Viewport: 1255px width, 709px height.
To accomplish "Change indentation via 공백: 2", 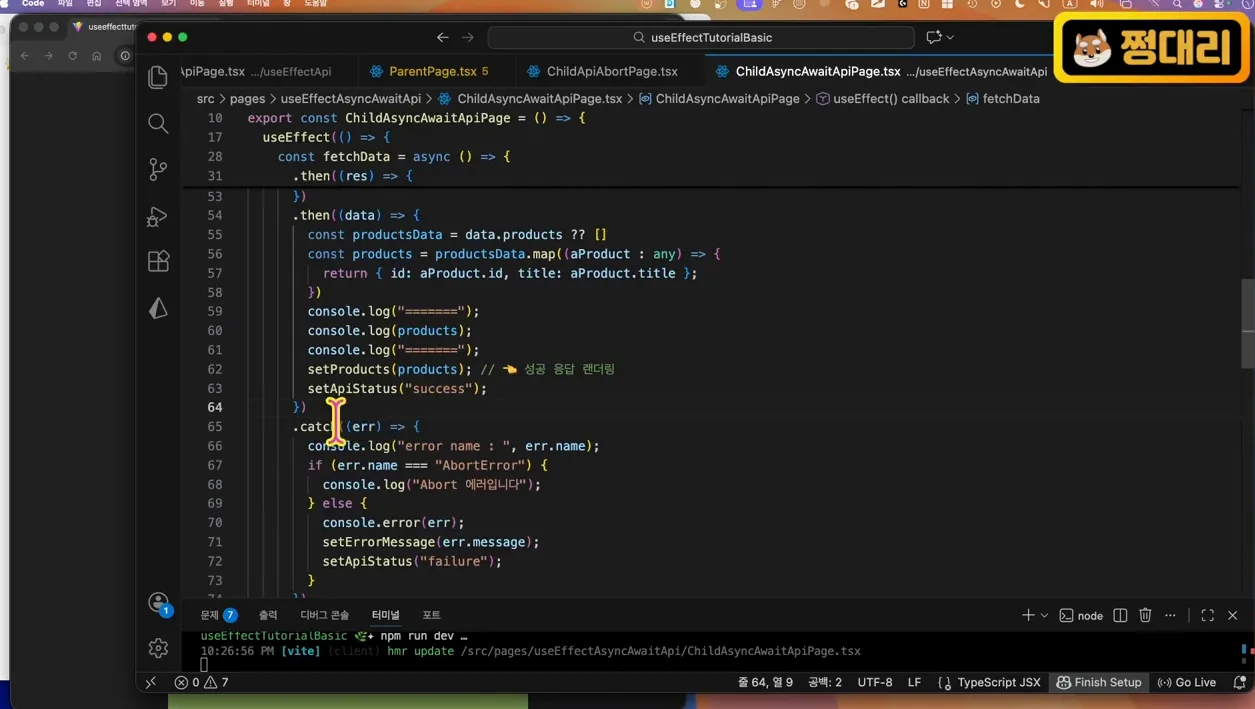I will (x=825, y=682).
